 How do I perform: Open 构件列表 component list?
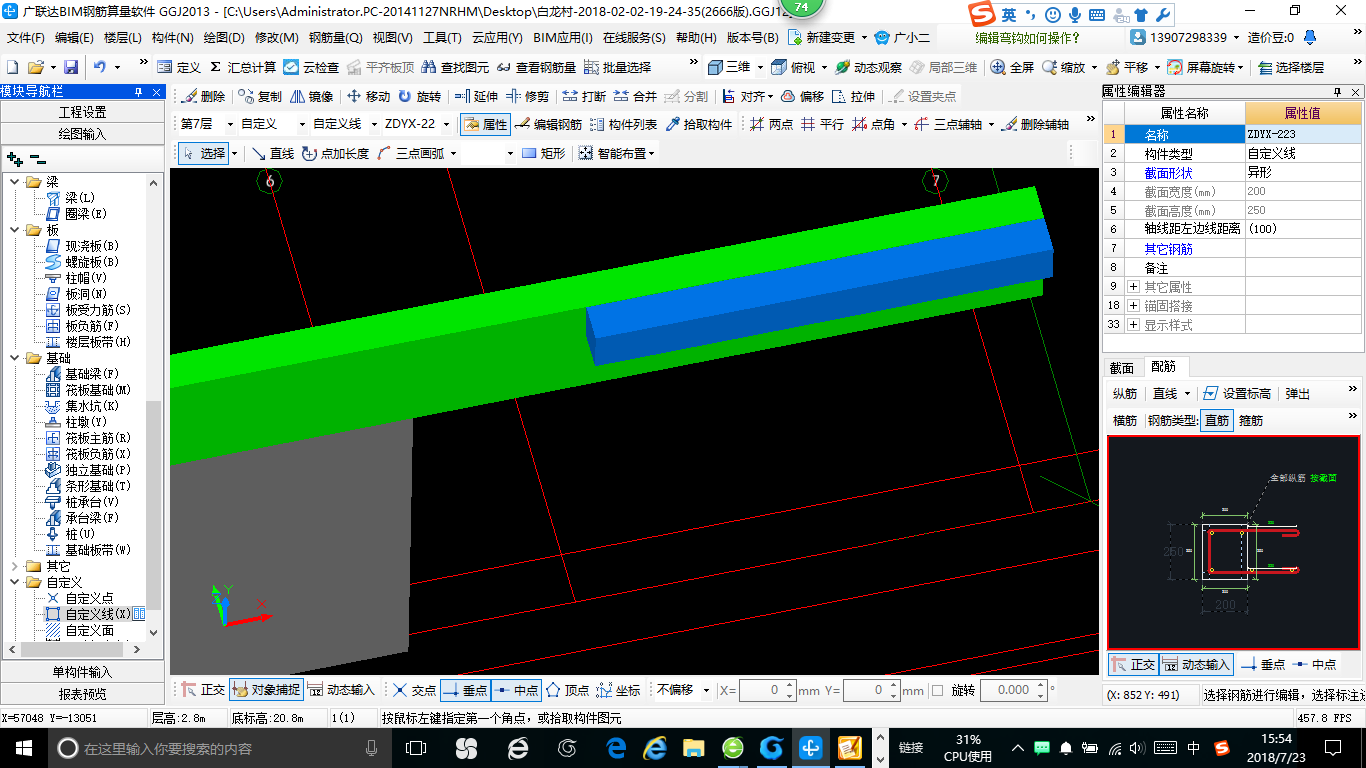[624, 124]
